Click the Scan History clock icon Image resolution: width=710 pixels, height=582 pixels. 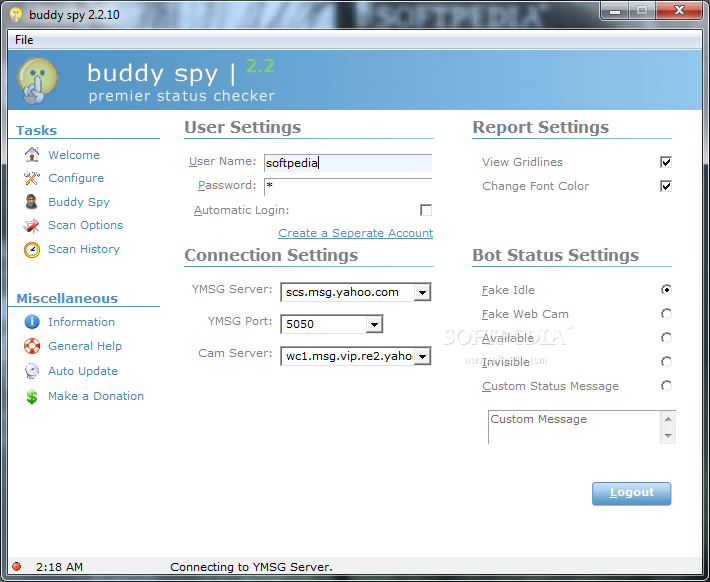[x=32, y=249]
